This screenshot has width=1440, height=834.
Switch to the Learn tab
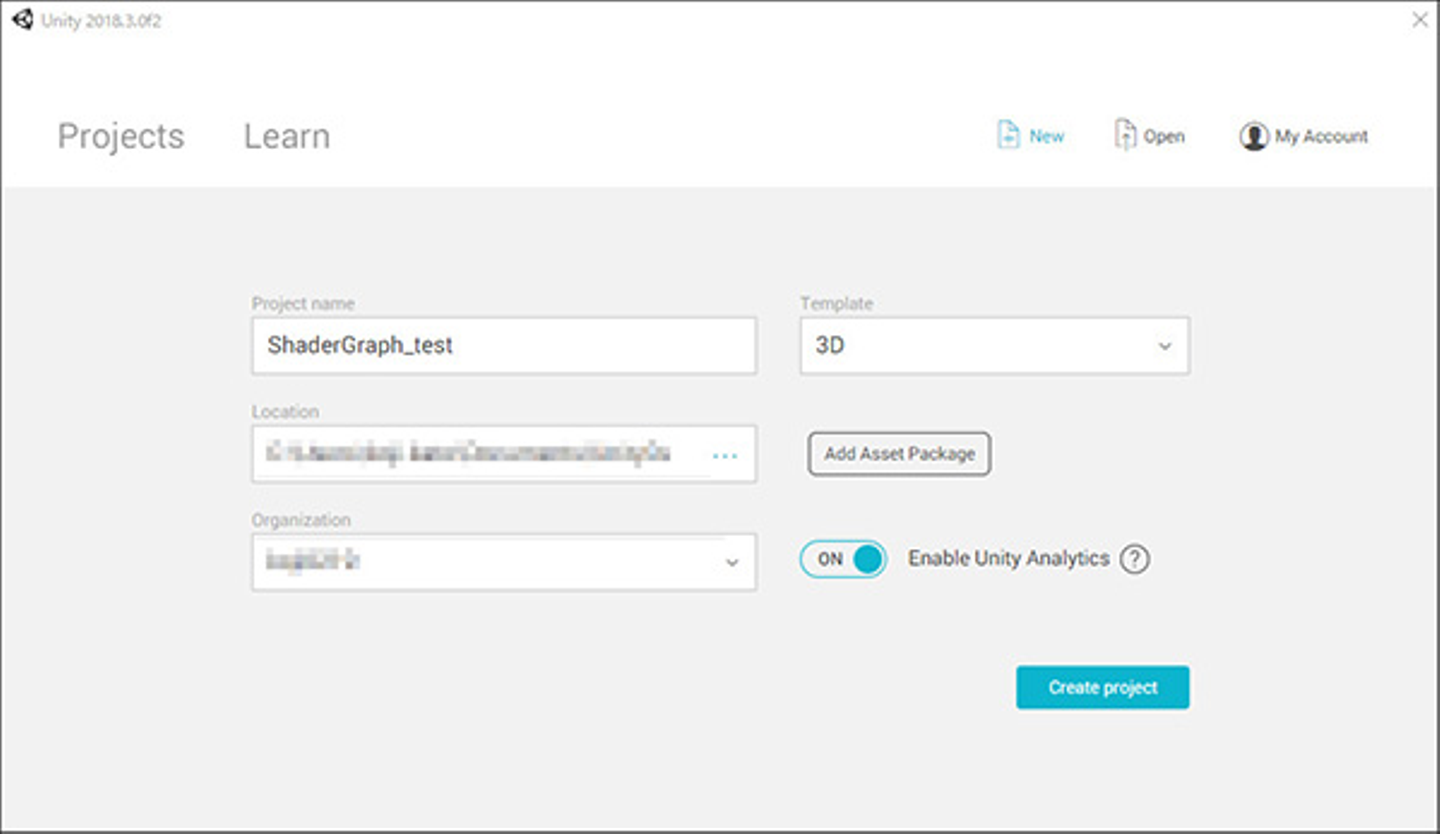tap(287, 136)
